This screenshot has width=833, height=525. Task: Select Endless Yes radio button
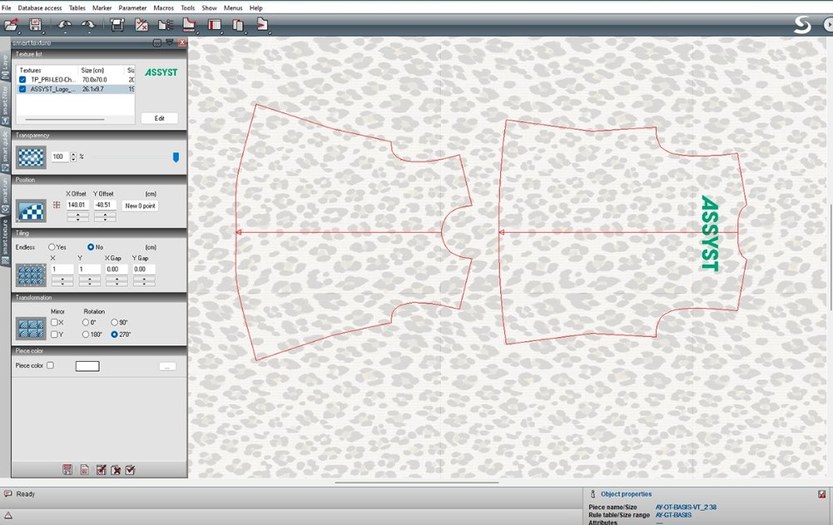pyautogui.click(x=52, y=247)
